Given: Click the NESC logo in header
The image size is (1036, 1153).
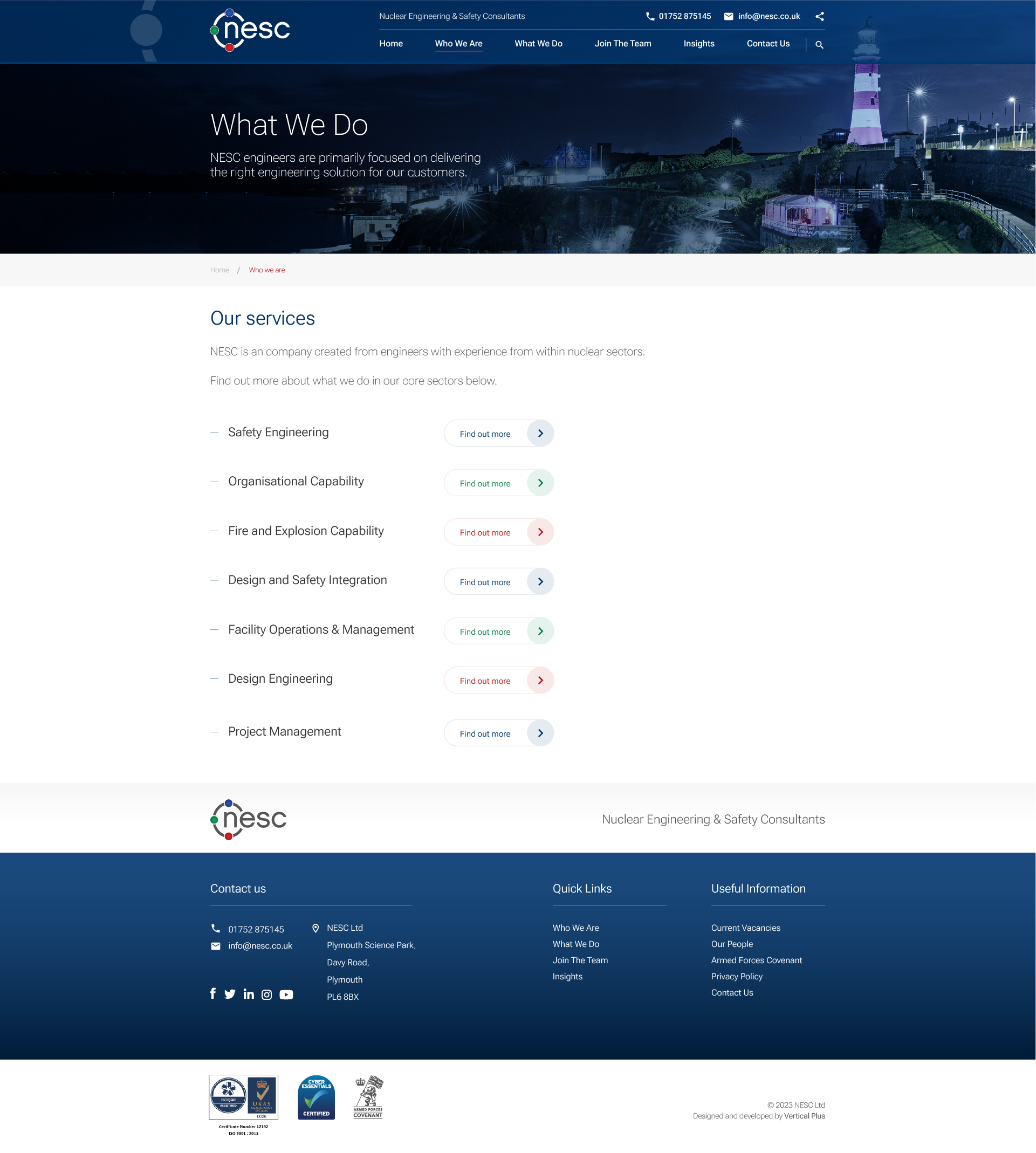Looking at the screenshot, I should point(250,30).
